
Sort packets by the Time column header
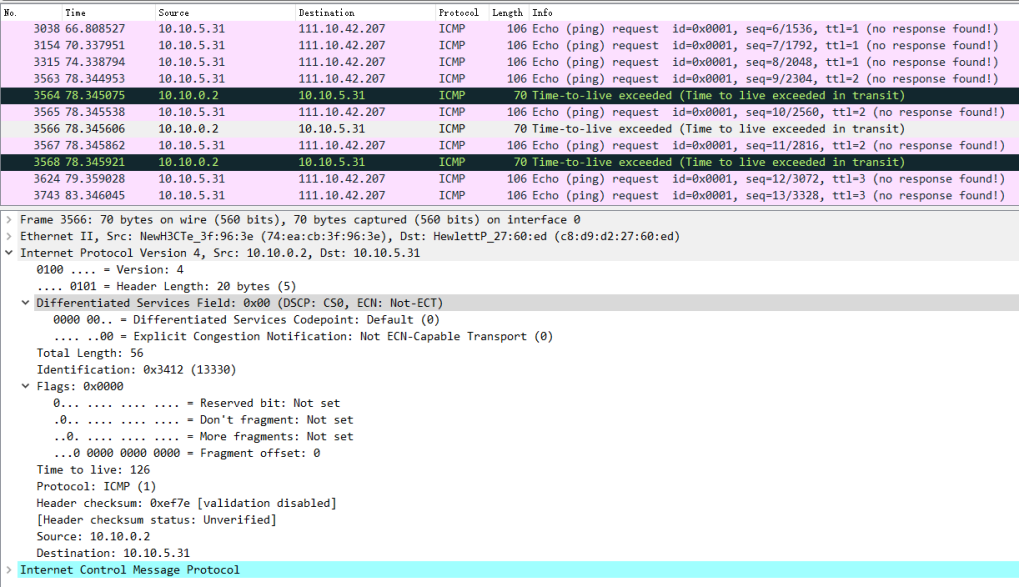108,12
